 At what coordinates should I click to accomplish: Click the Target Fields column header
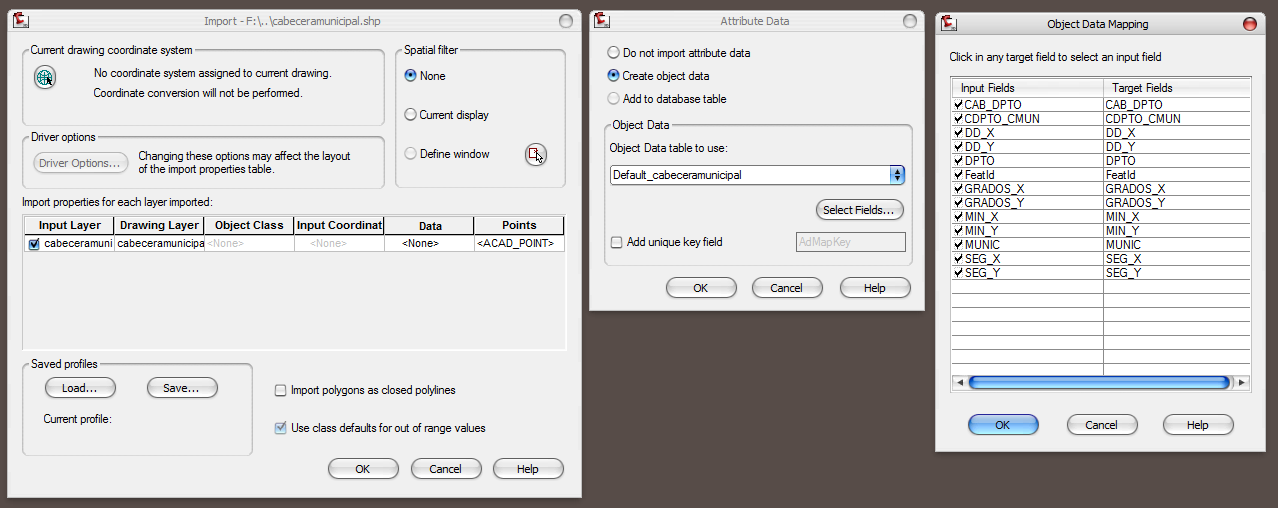(x=1177, y=88)
